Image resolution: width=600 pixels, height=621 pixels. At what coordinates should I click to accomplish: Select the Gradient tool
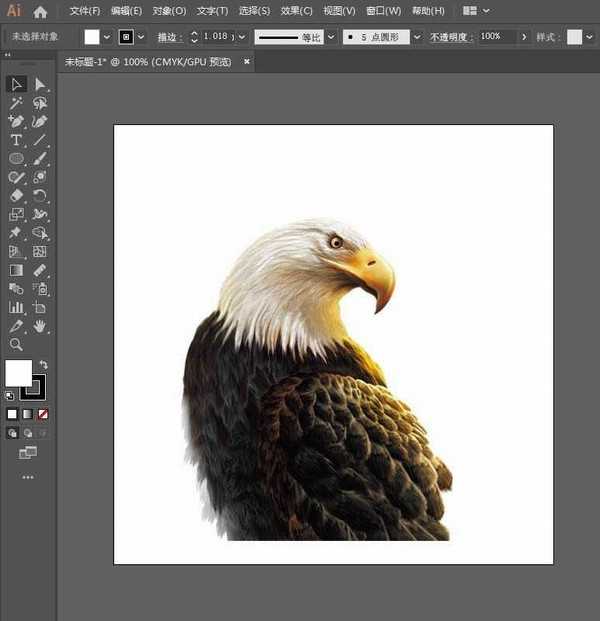[x=16, y=270]
